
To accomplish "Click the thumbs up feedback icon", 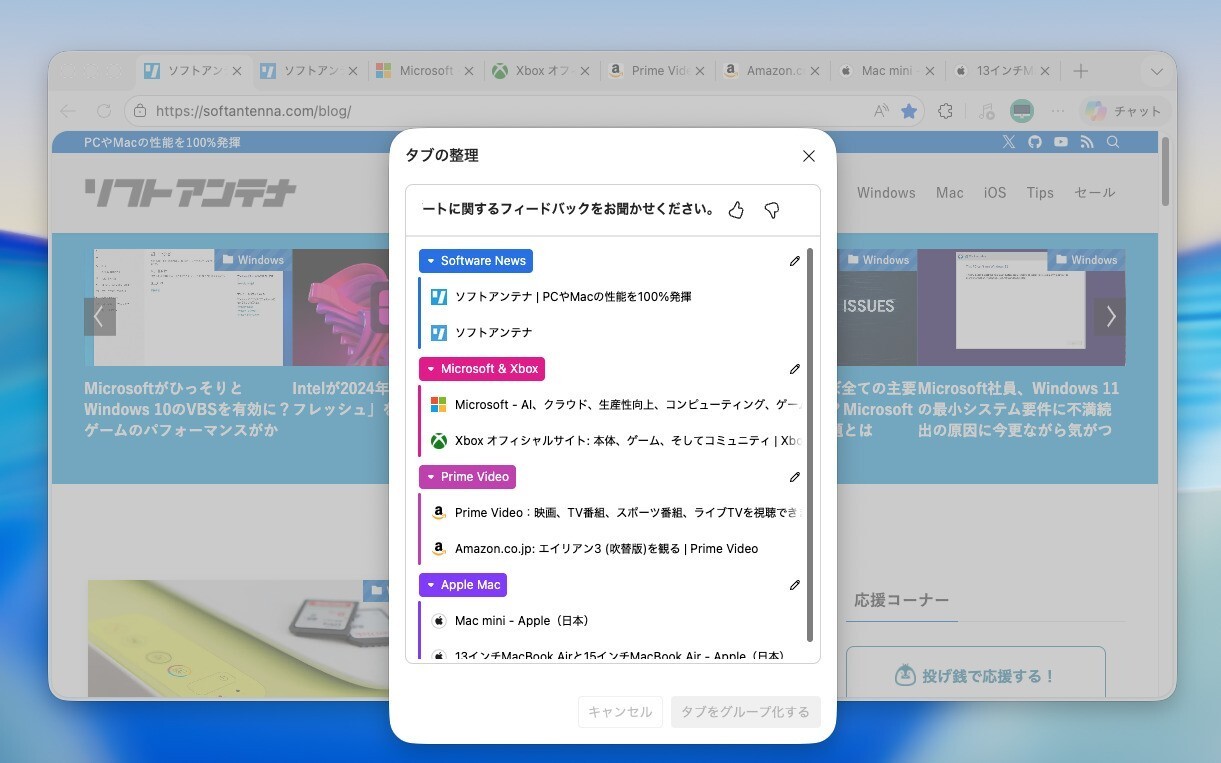I will coord(736,210).
